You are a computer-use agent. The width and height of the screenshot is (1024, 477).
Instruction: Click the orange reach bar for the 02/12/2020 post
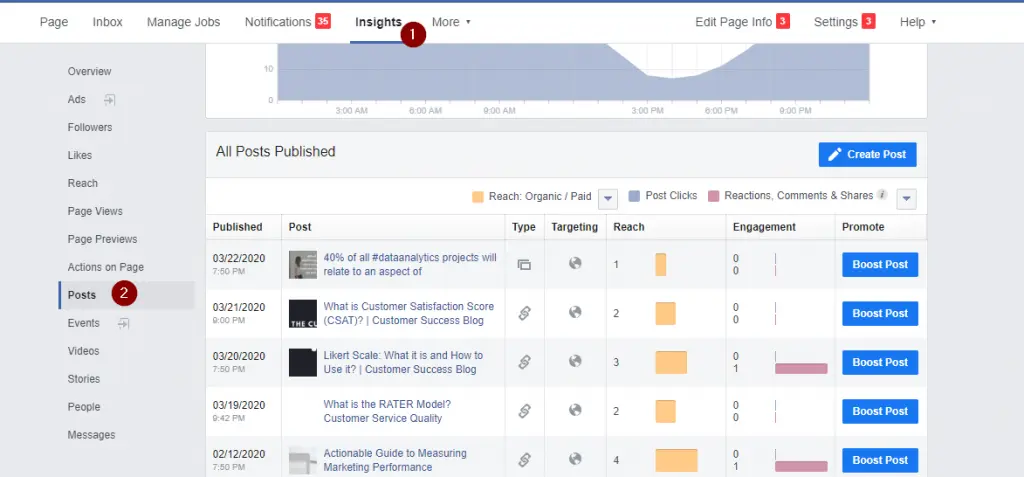tap(676, 460)
